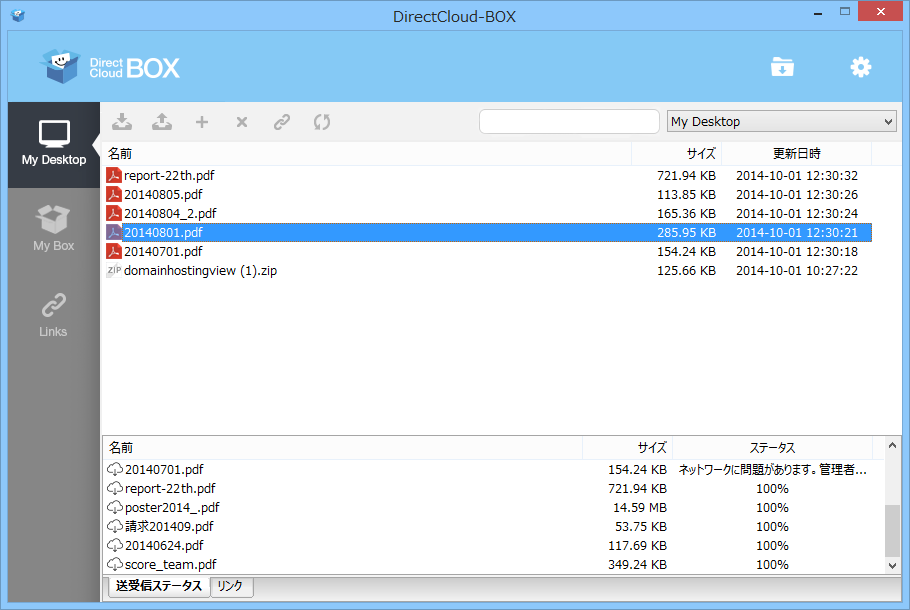910x610 pixels.
Task: Click the PDF icon of 20140805.pdf
Action: pos(114,194)
